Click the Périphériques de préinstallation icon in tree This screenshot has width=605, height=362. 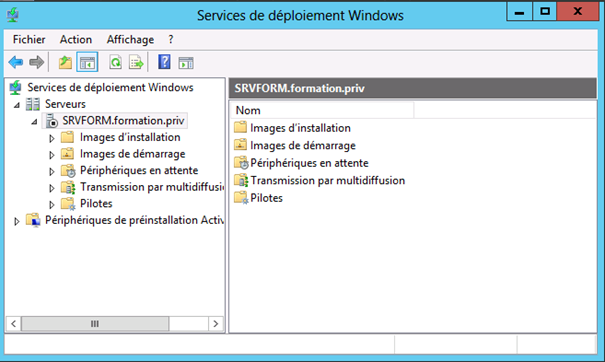click(33, 220)
